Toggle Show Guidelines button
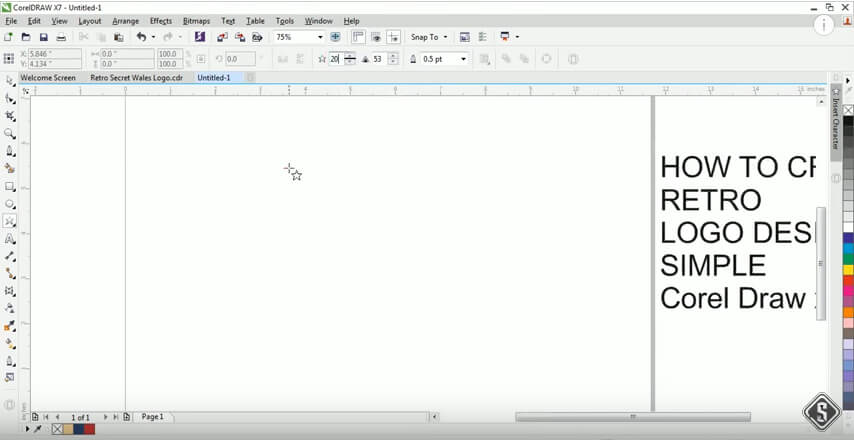854x440 pixels. pyautogui.click(x=393, y=37)
